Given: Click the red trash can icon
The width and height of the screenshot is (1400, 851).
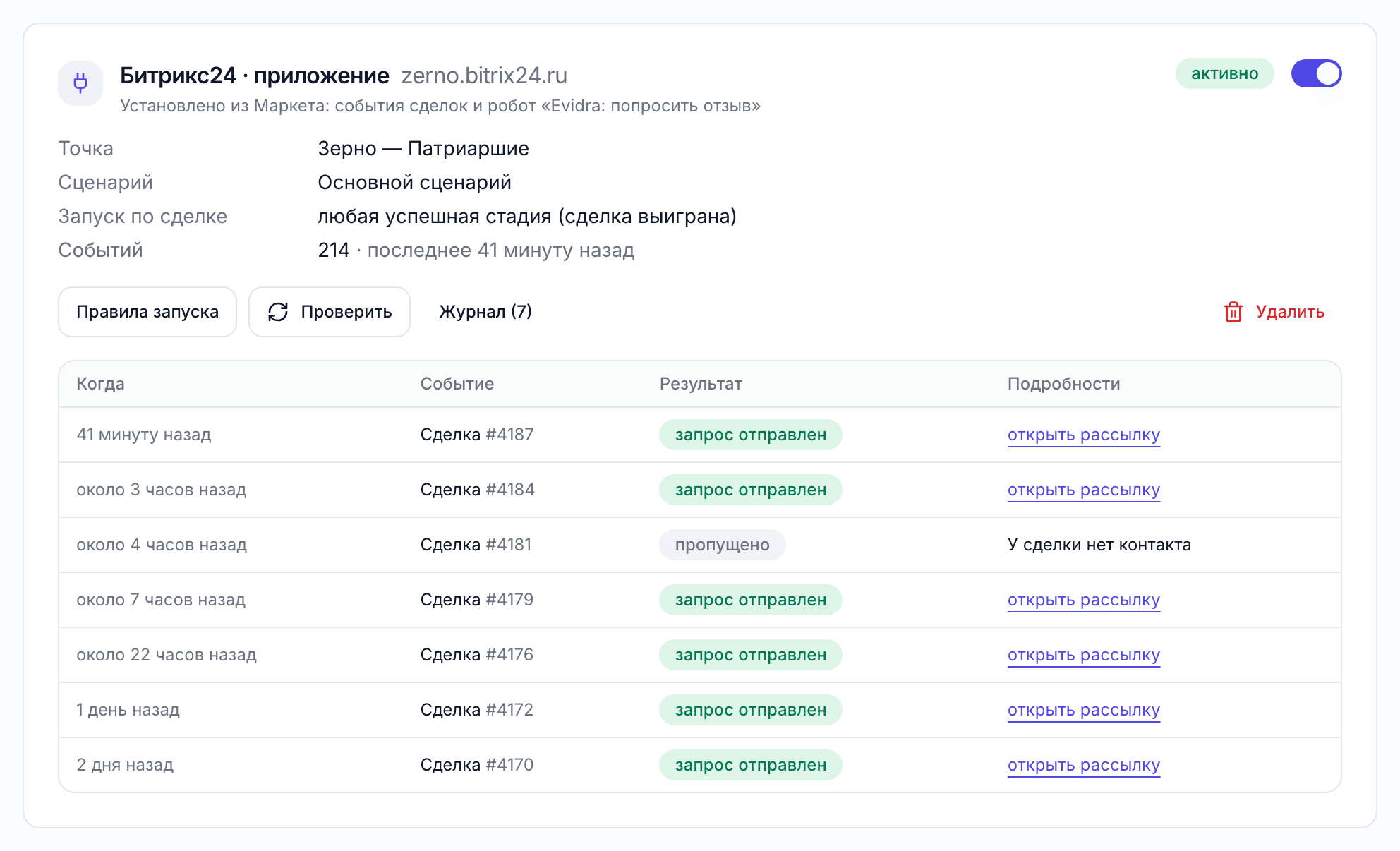Looking at the screenshot, I should pos(1233,312).
